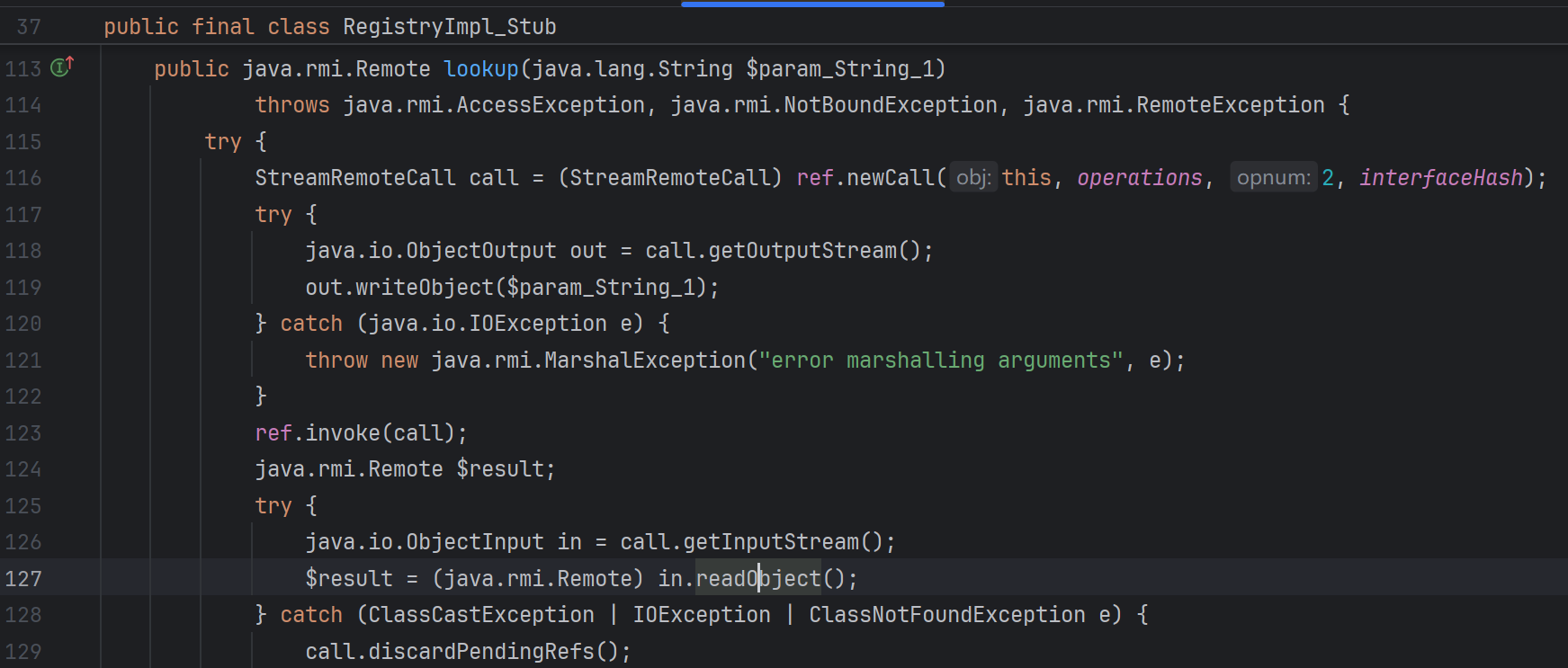Viewport: 1568px width, 668px height.
Task: Click the invoke call on line 123
Action: pyautogui.click(x=343, y=433)
